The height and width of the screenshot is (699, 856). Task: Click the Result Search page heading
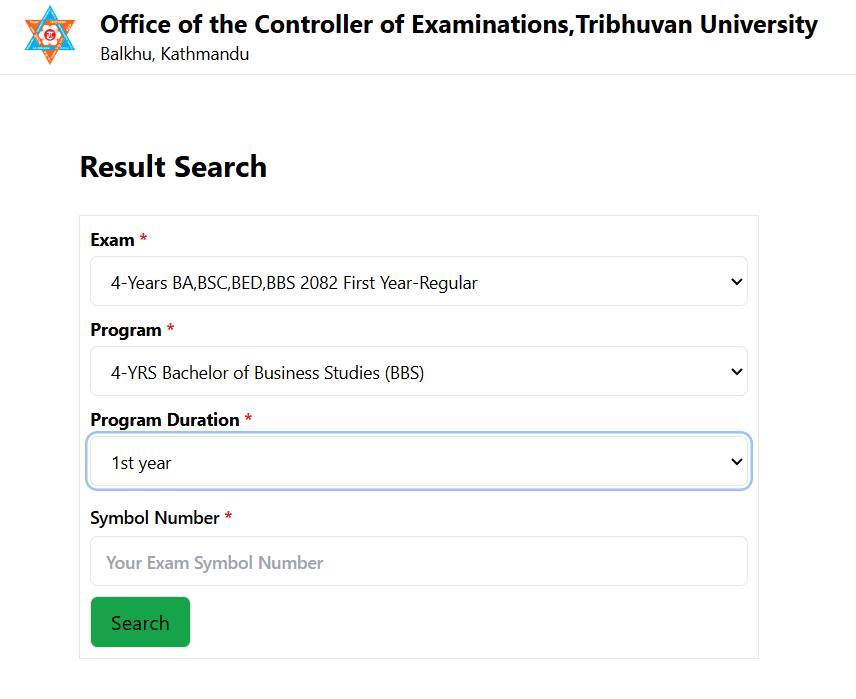(x=173, y=166)
